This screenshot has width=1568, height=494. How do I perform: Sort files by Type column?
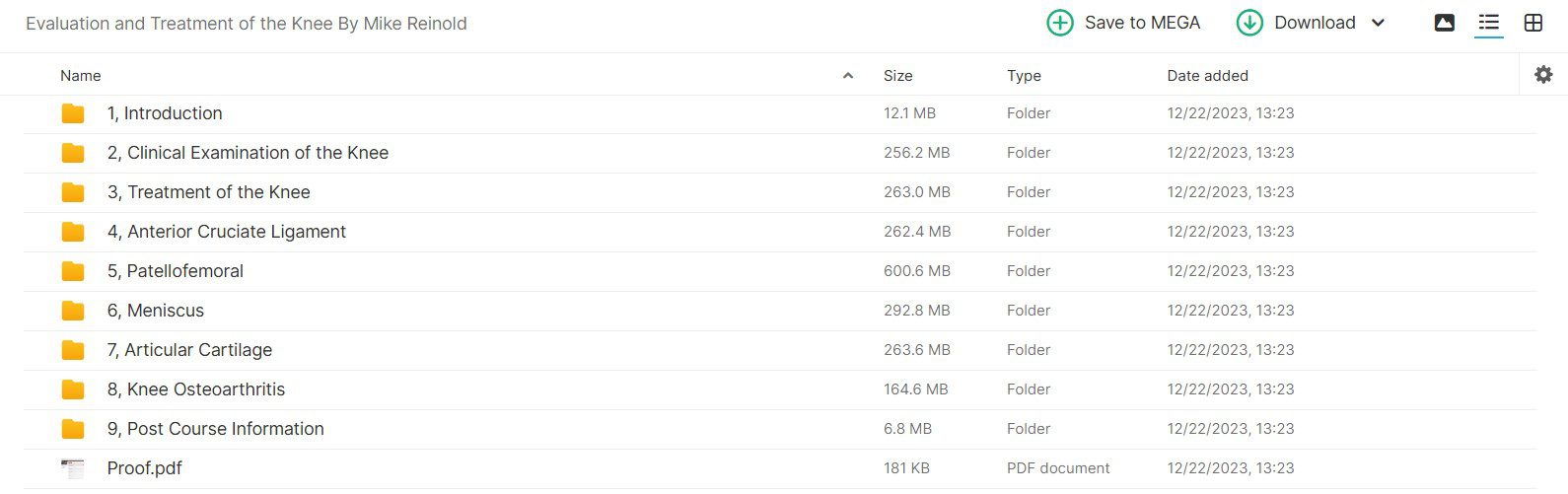[1024, 76]
